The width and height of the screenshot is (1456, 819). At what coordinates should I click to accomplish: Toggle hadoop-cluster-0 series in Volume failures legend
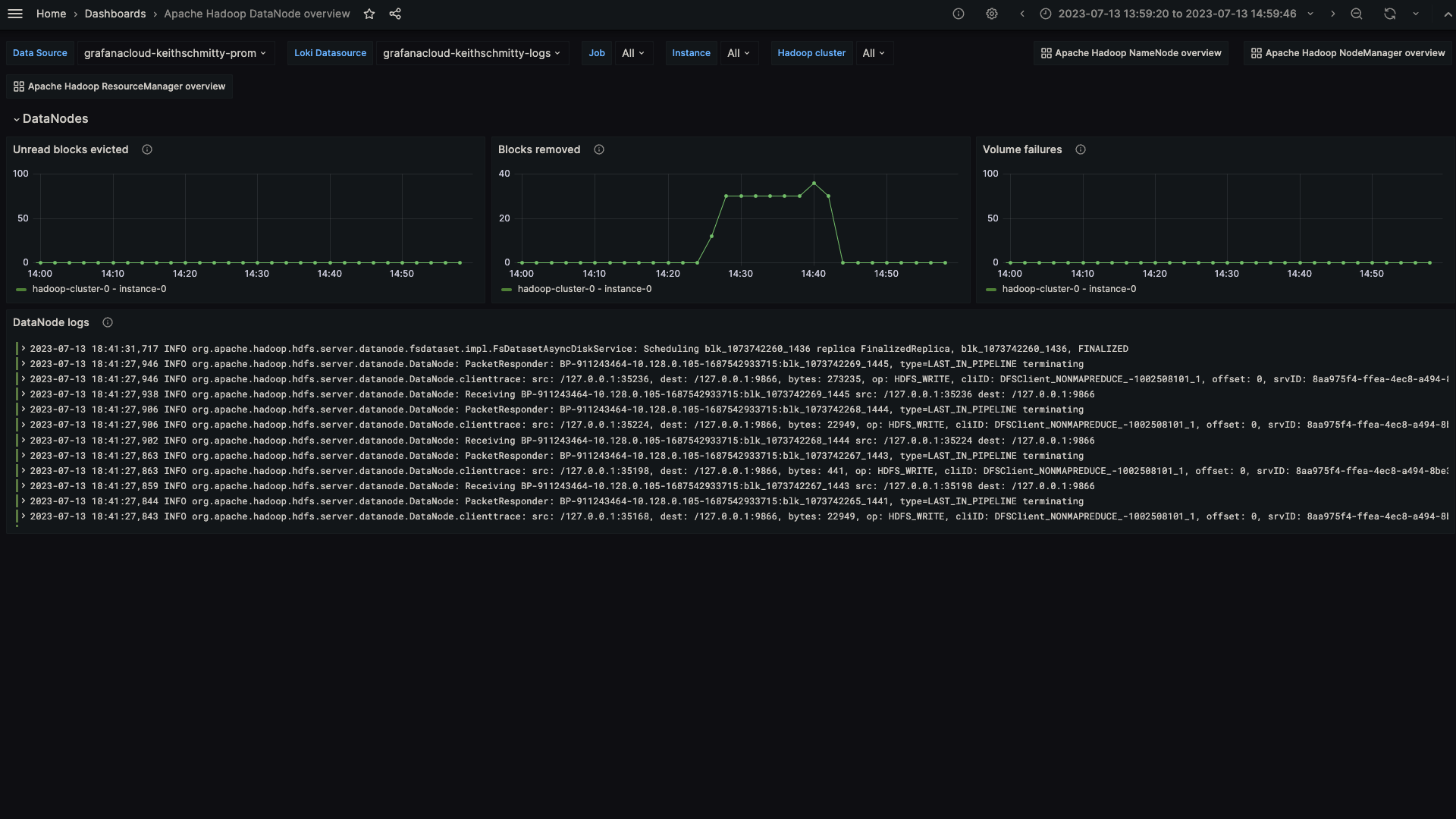1068,289
